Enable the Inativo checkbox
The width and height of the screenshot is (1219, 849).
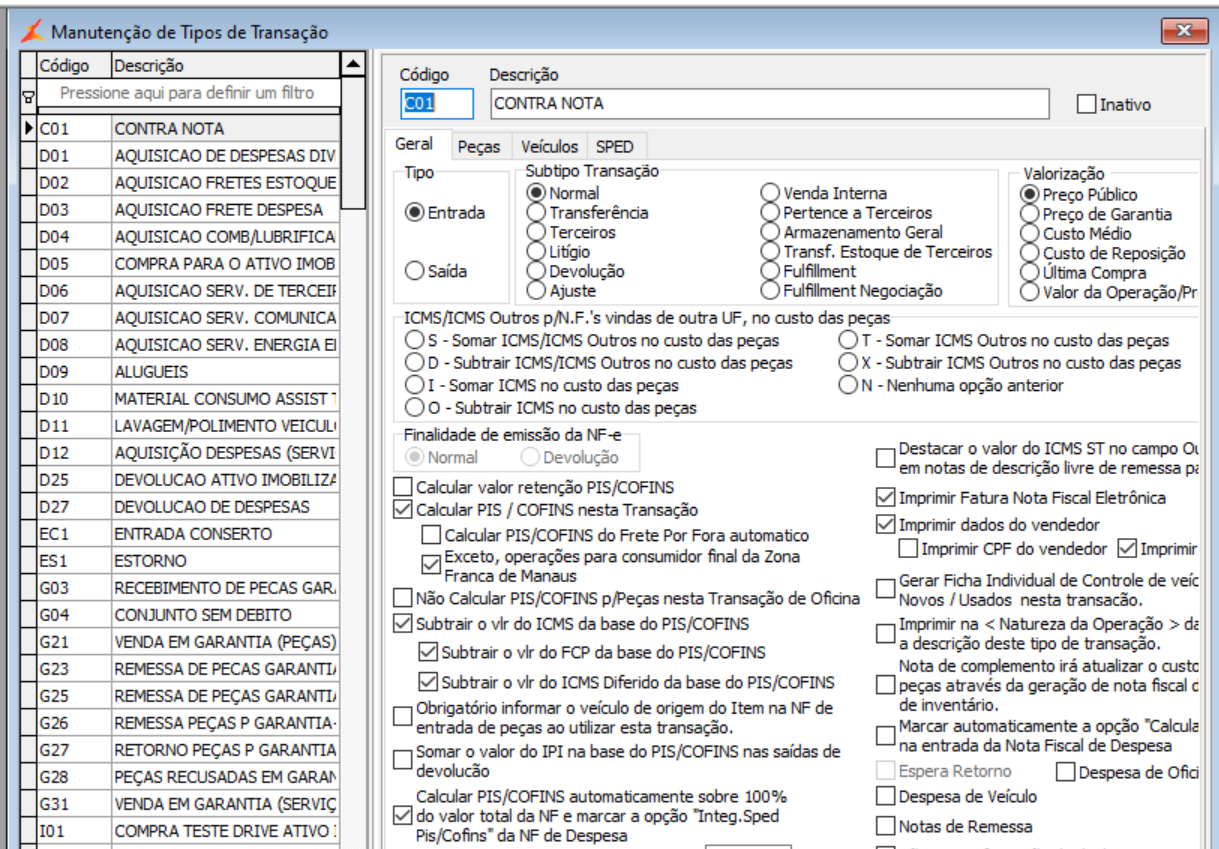pos(1086,104)
